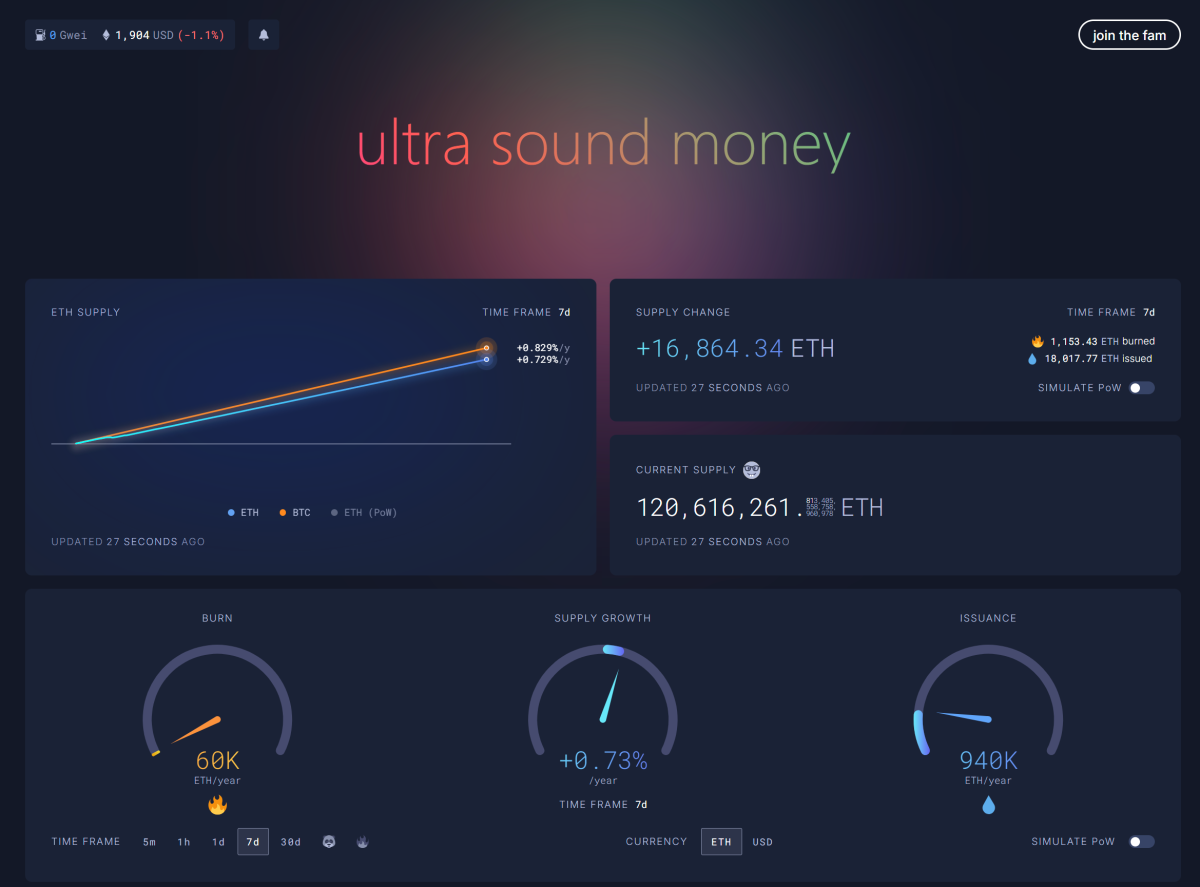
Task: Select the 30d time frame
Action: pyautogui.click(x=290, y=842)
